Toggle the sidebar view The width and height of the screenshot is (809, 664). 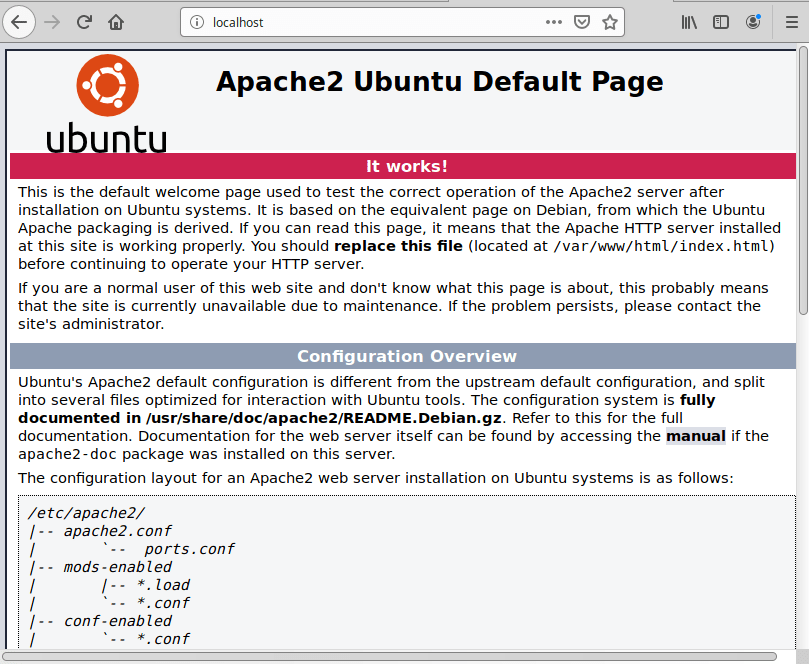click(x=720, y=22)
